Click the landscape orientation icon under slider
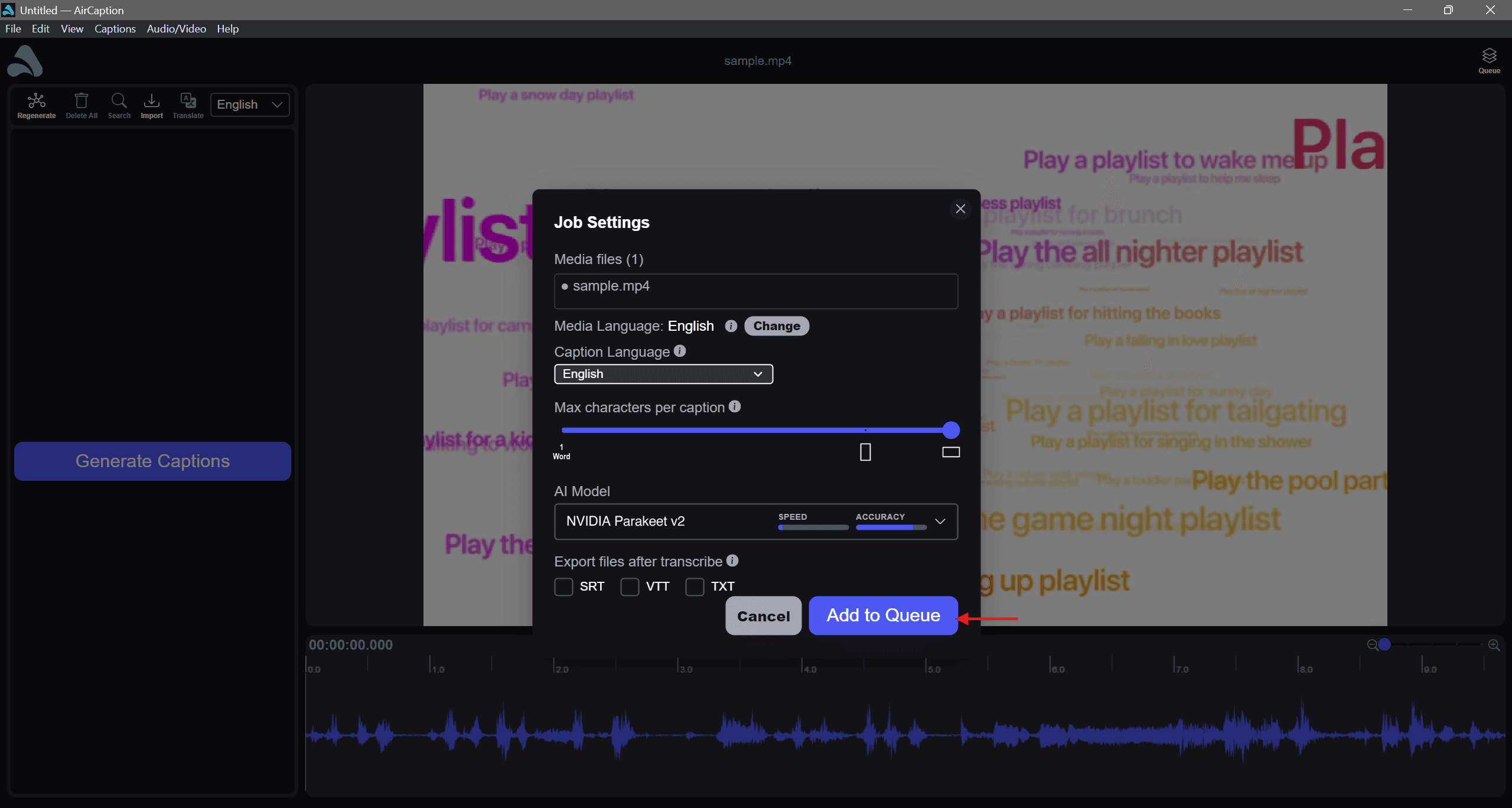The height and width of the screenshot is (808, 1512). pyautogui.click(x=951, y=452)
